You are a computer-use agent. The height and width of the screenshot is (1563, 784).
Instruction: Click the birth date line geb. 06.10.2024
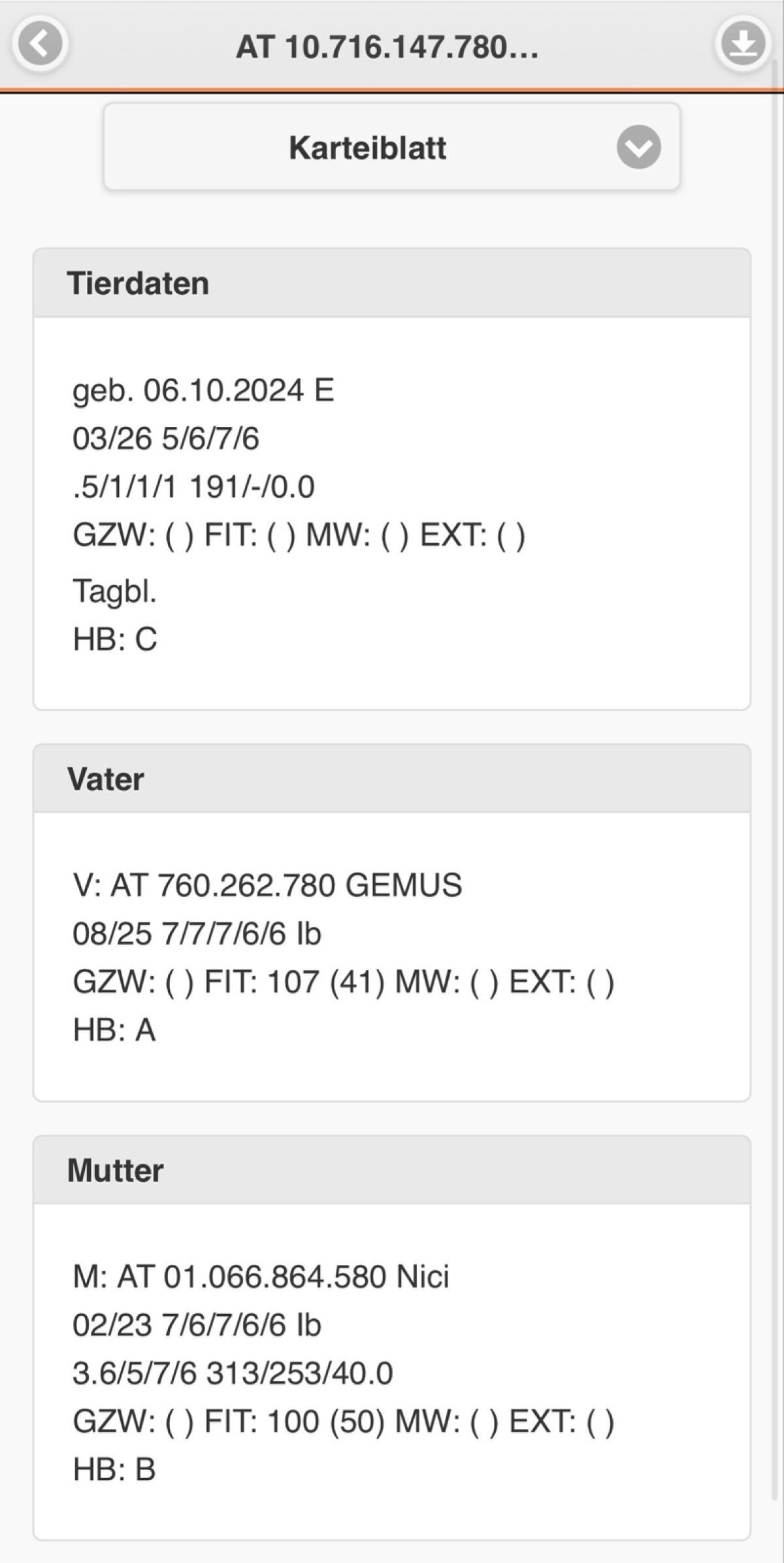click(x=203, y=390)
